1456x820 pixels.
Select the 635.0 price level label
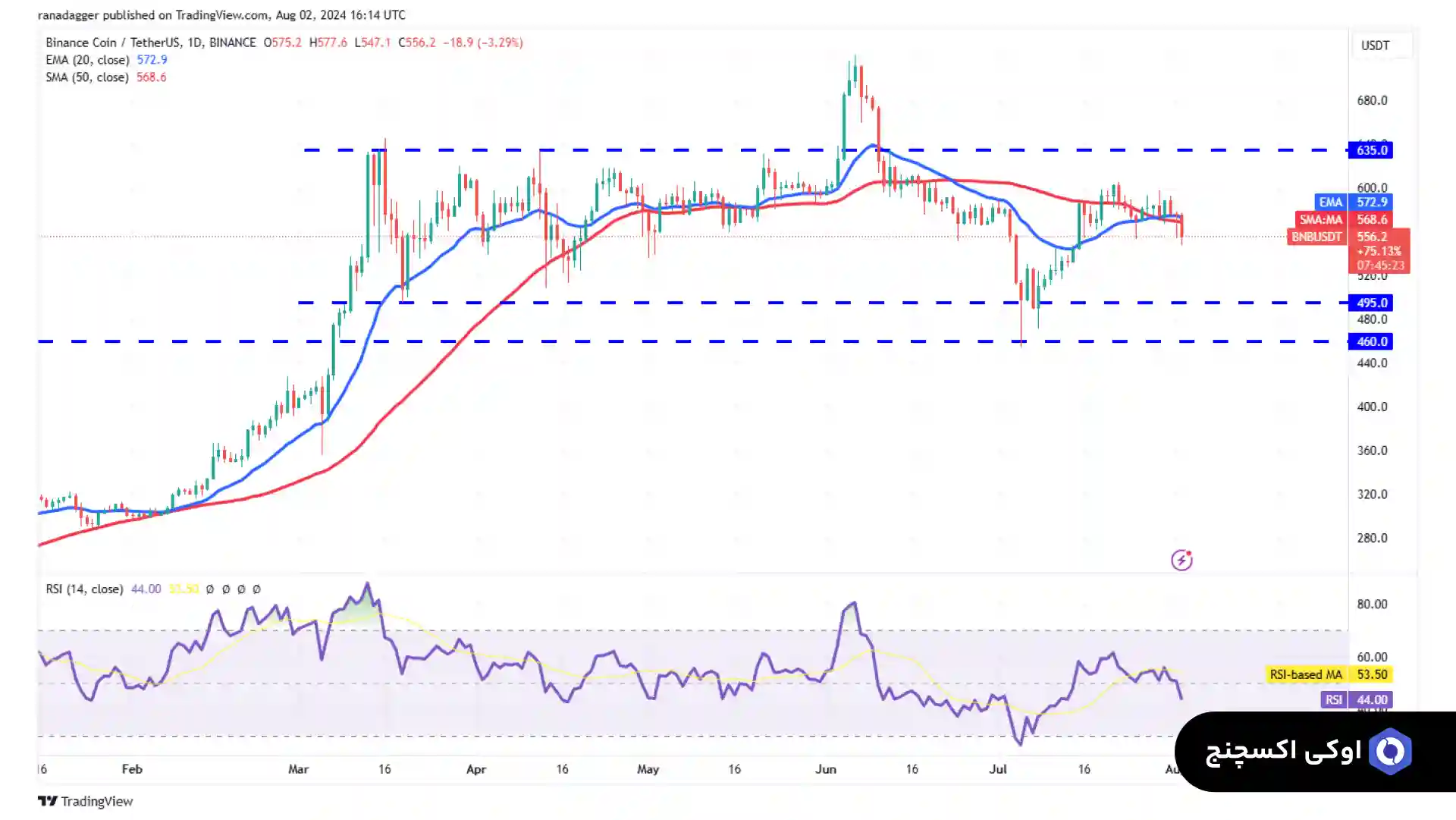pyautogui.click(x=1371, y=150)
